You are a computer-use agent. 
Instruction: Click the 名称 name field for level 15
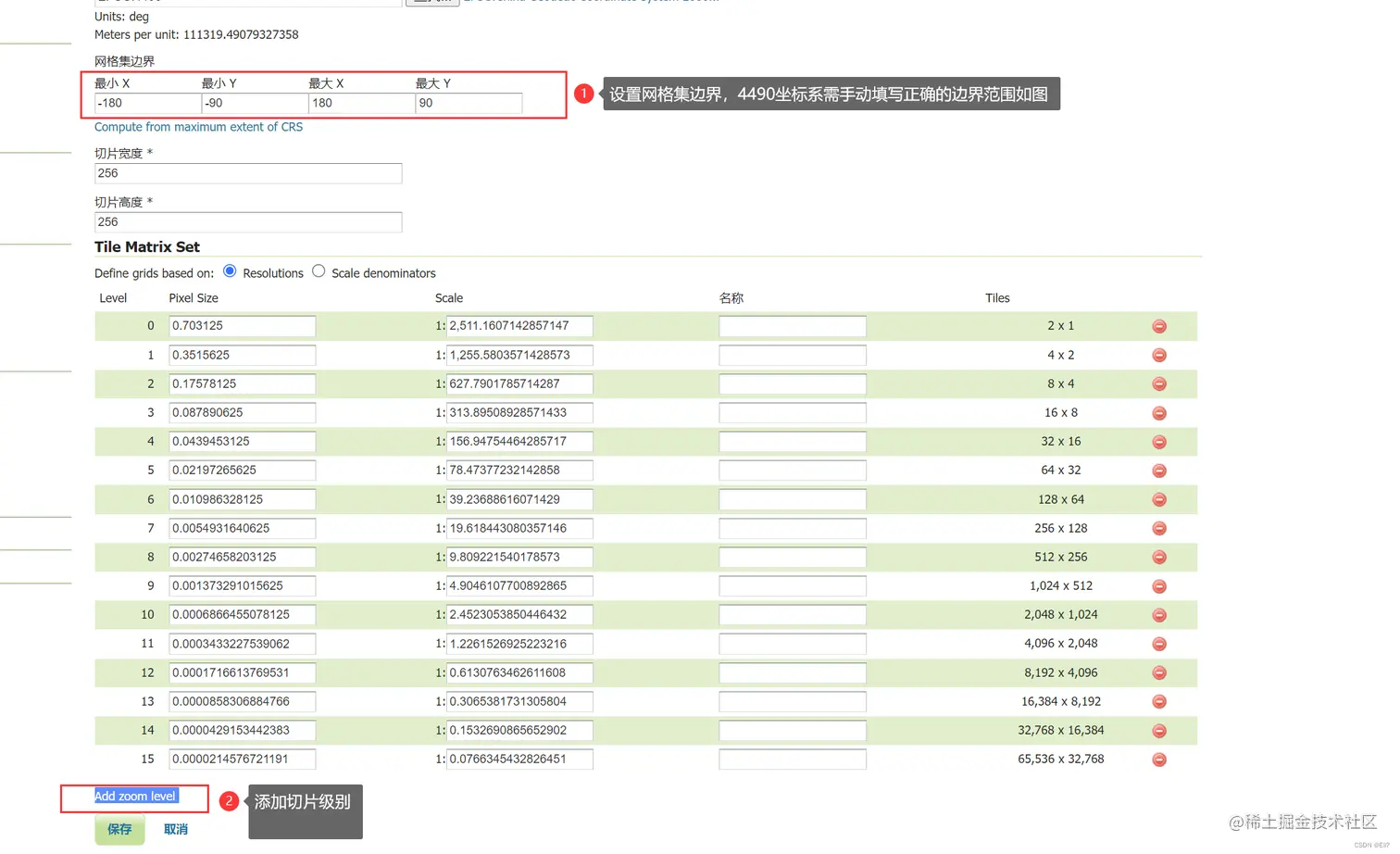(793, 760)
